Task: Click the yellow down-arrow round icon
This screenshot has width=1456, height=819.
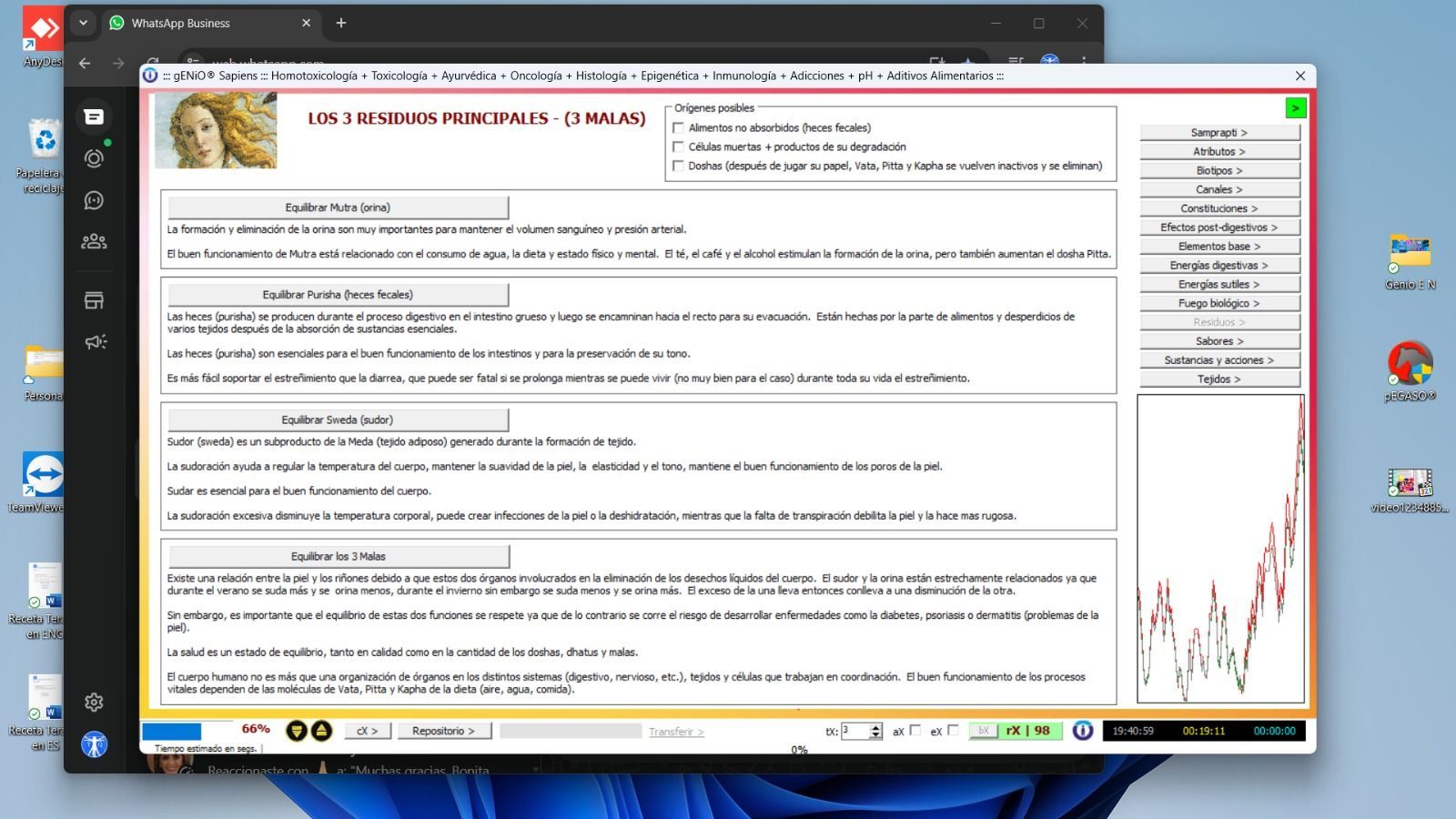Action: (297, 731)
